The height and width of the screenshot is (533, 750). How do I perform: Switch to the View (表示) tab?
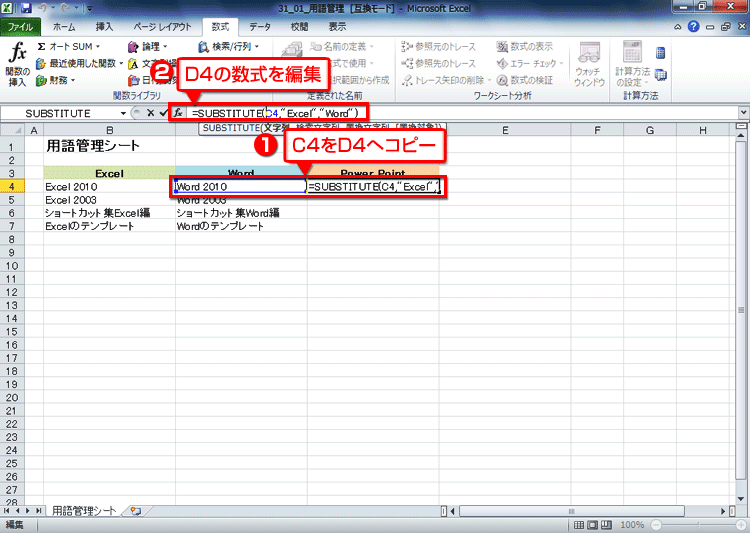pos(337,27)
